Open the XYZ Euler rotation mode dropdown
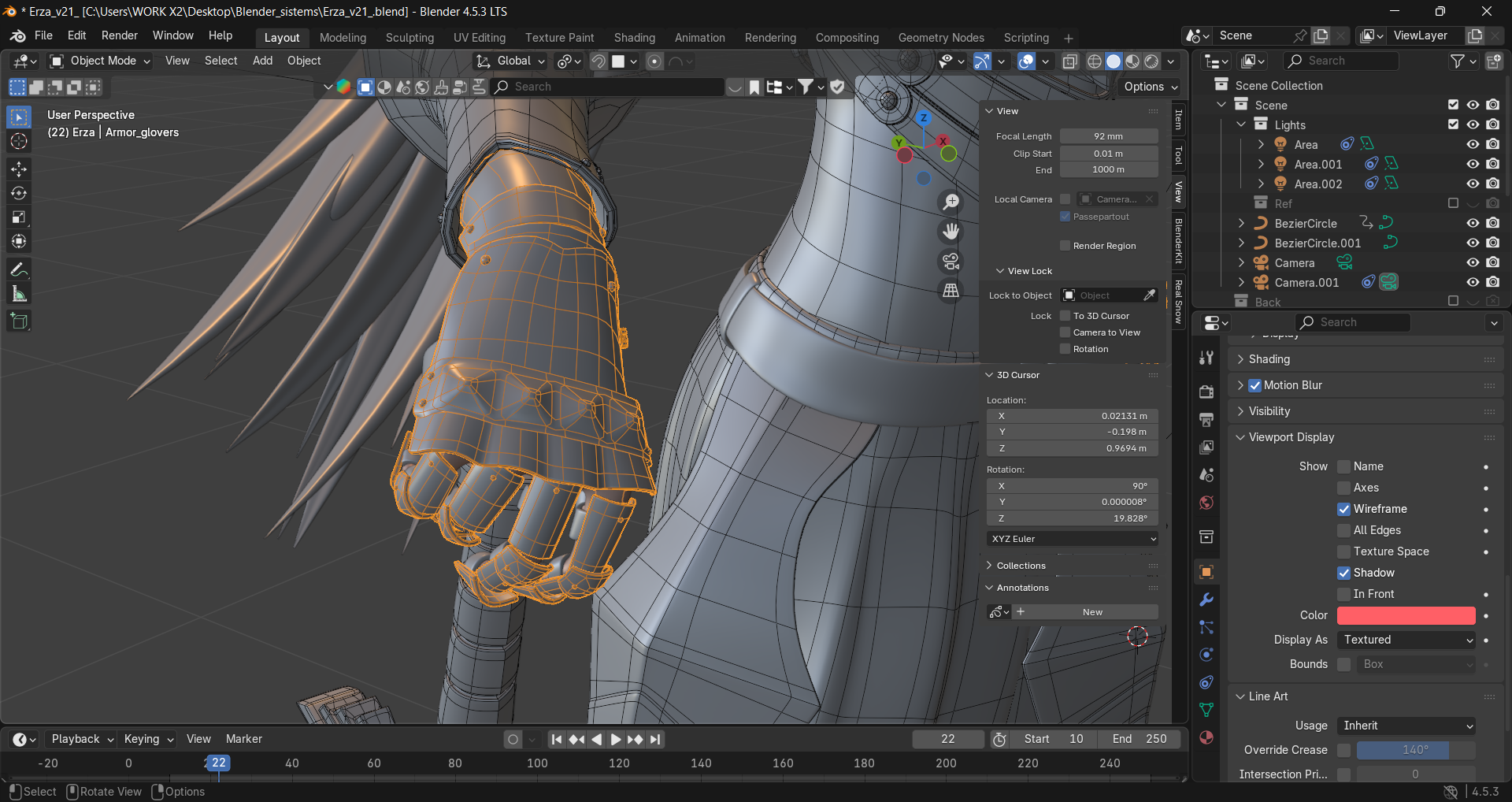This screenshot has width=1512, height=802. [1072, 539]
